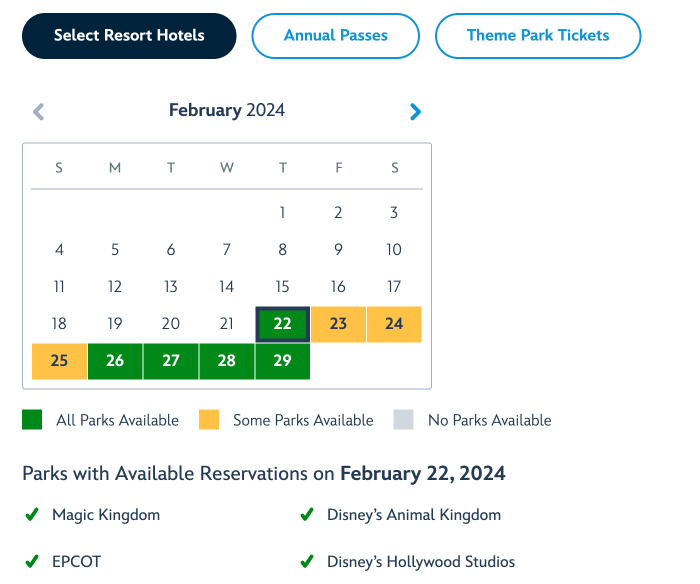Go to next month with right arrow
This screenshot has width=700, height=584.
pos(416,112)
